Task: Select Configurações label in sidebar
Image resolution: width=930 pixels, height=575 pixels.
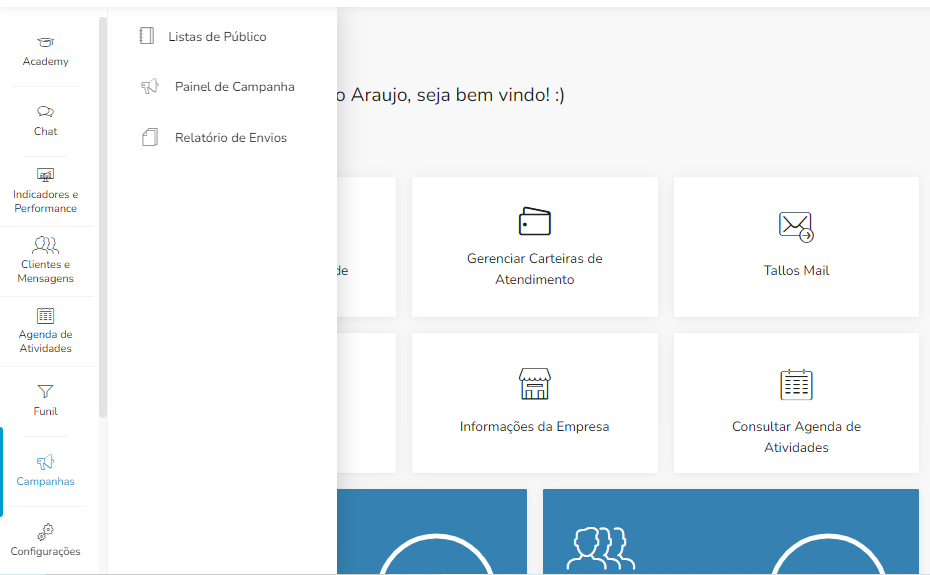Action: pyautogui.click(x=46, y=551)
